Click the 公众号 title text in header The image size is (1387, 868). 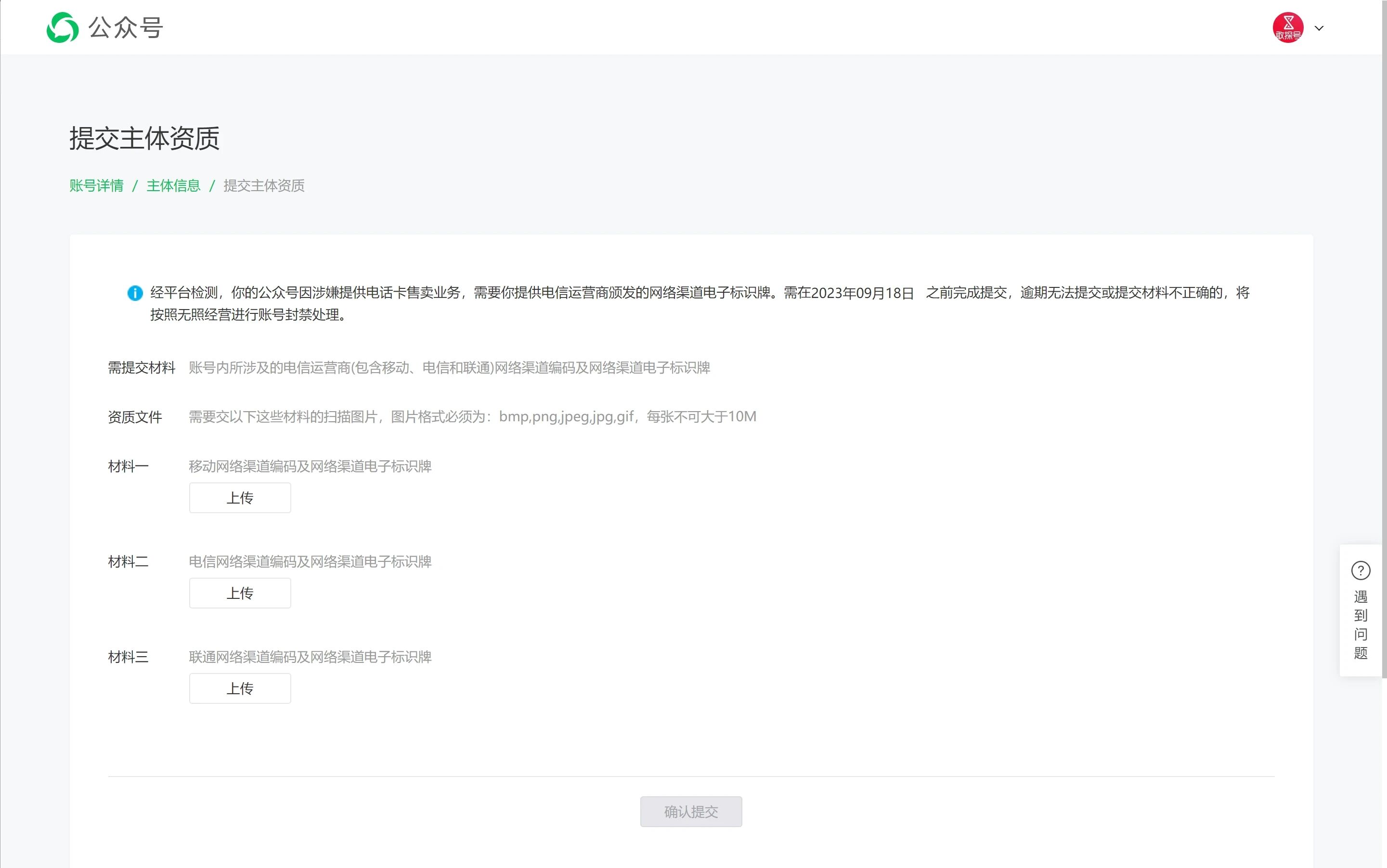point(126,27)
